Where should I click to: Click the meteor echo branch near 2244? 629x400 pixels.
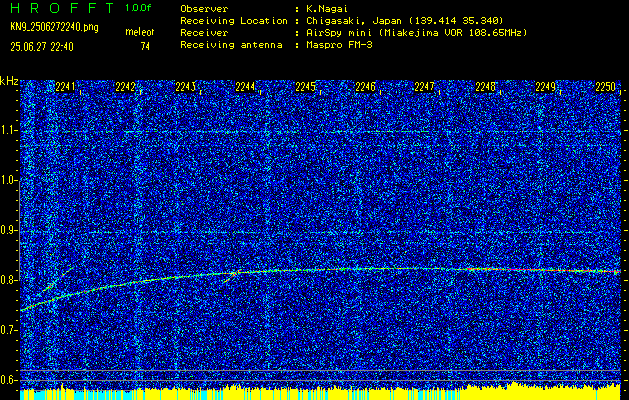pos(231,277)
